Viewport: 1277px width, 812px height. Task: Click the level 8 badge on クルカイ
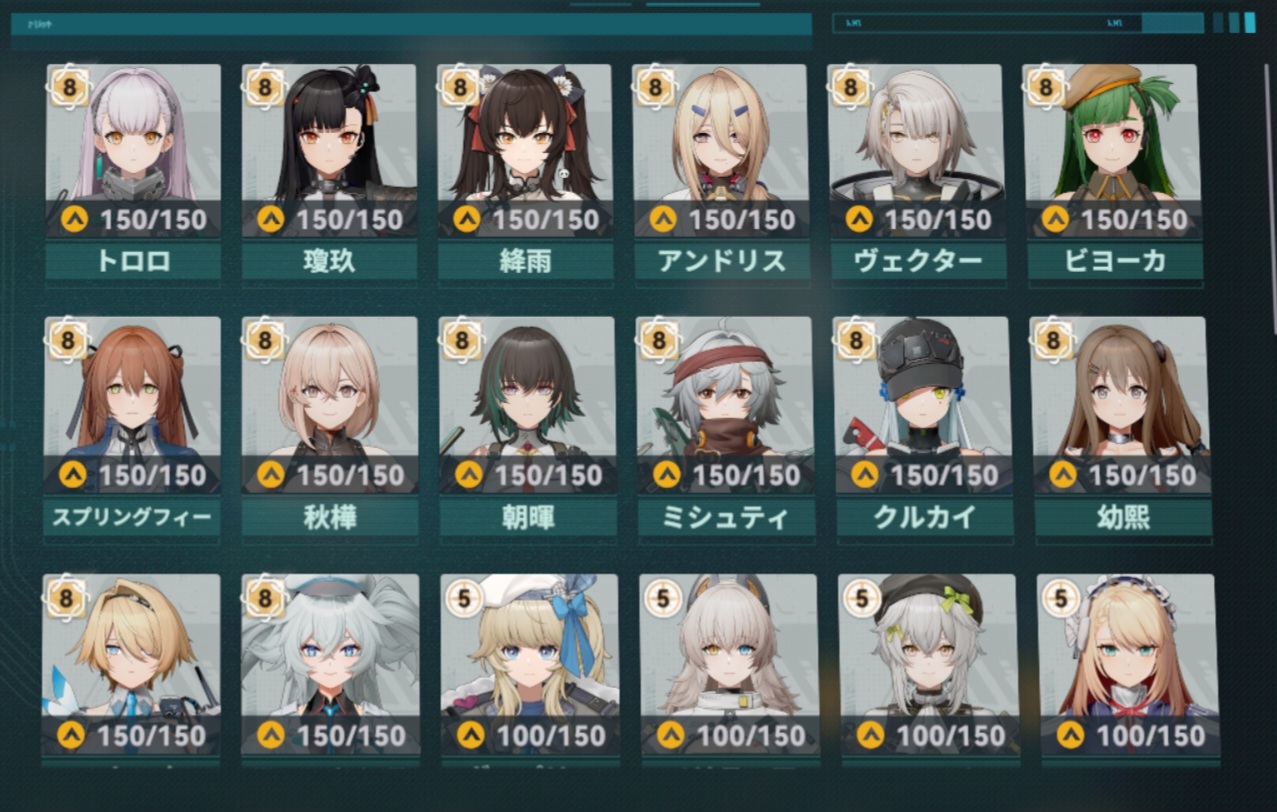(x=856, y=341)
